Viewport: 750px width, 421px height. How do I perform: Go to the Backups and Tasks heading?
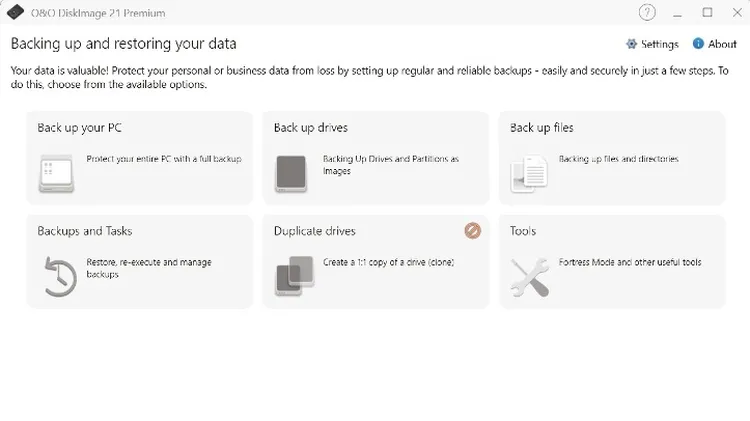(x=85, y=231)
